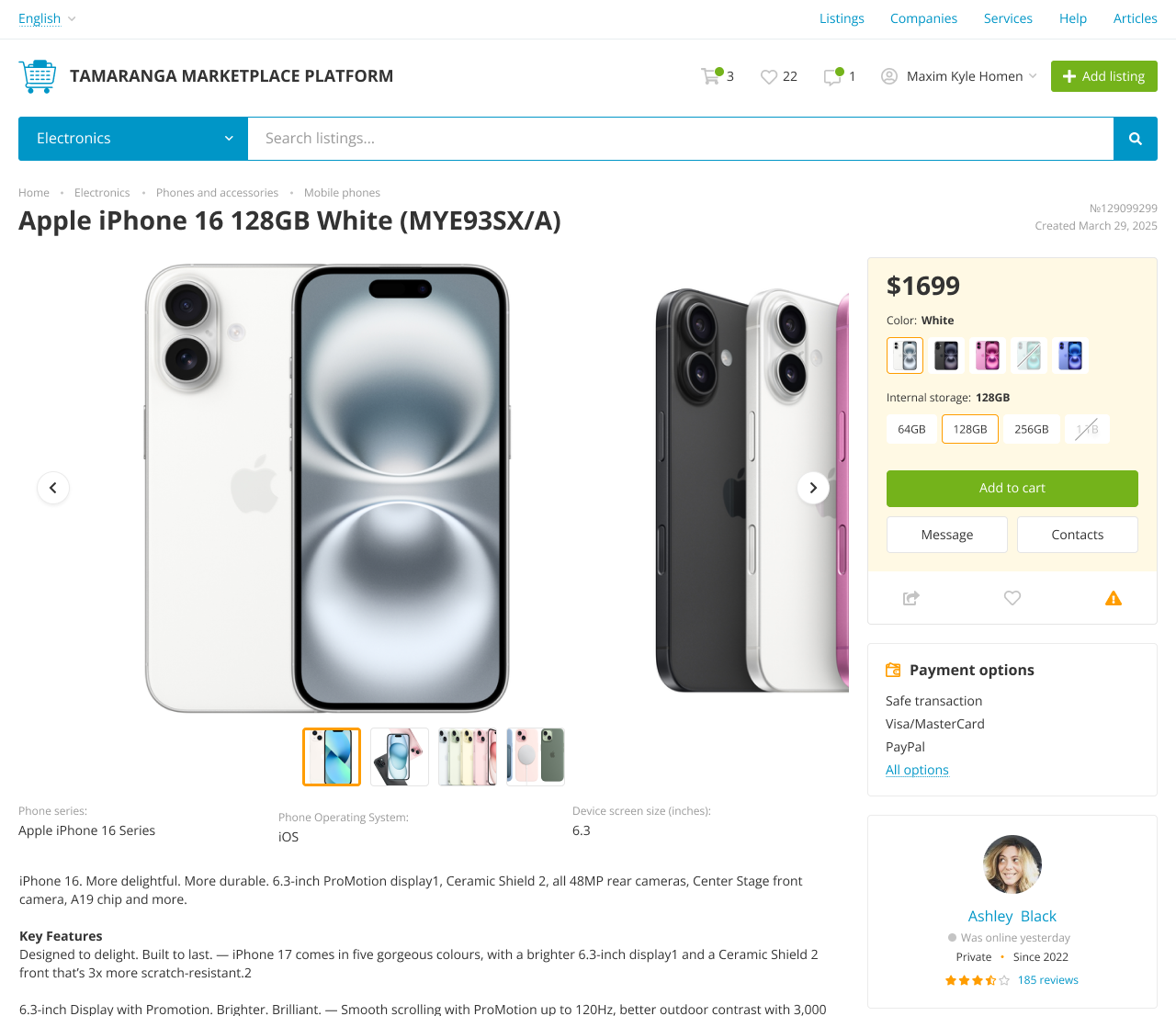Select 64GB internal storage option

pyautogui.click(x=911, y=429)
